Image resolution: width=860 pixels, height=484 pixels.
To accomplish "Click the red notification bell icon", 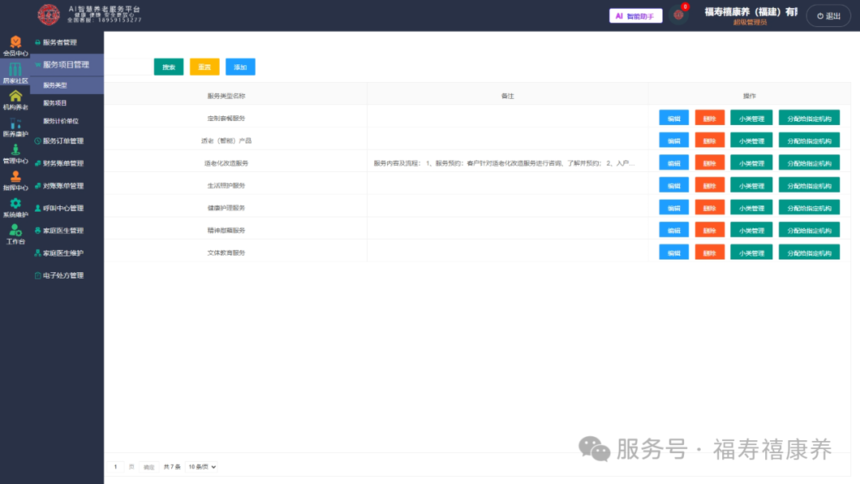I will point(679,15).
